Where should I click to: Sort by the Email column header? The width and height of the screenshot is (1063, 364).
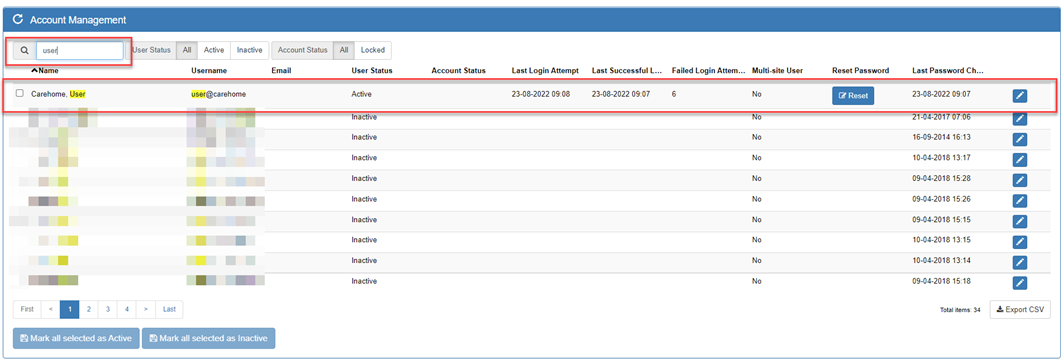point(281,70)
